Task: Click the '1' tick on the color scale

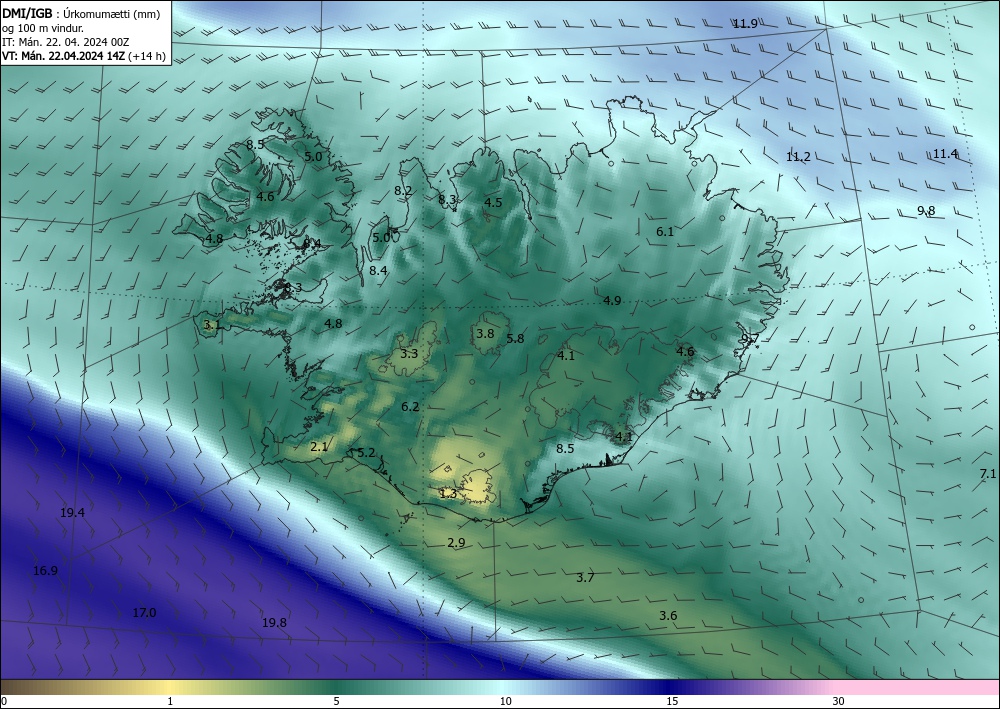Action: (170, 702)
